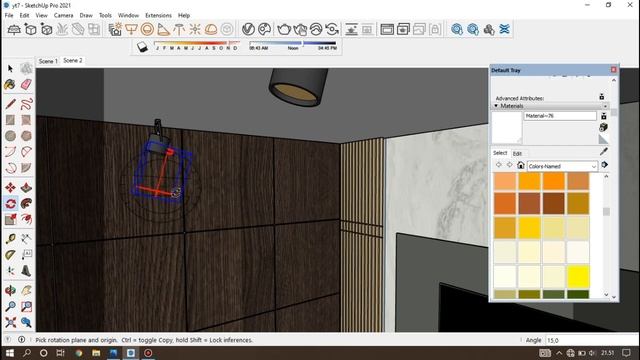Viewport: 640px width, 360px height.
Task: Select the 2 Point Arc tool
Action: click(x=26, y=152)
